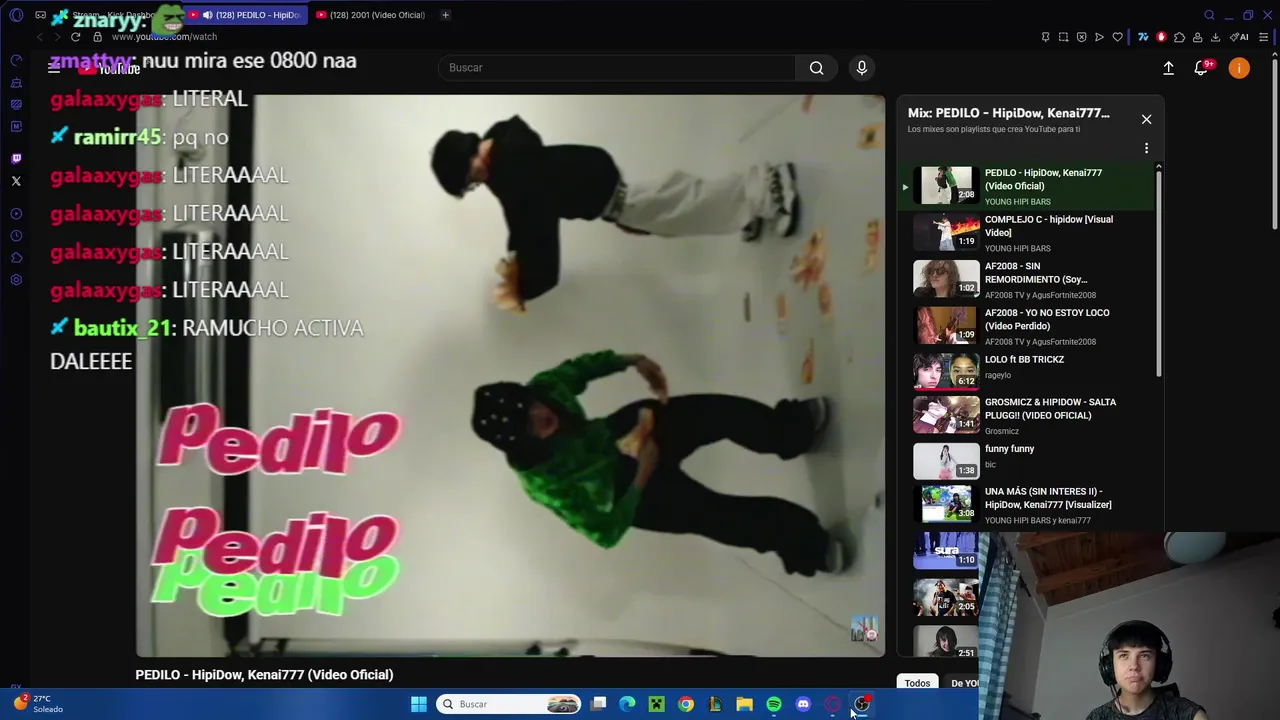The image size is (1280, 720).
Task: Switch to 'PEDILO - HipiDow' browser tab
Action: tap(245, 15)
